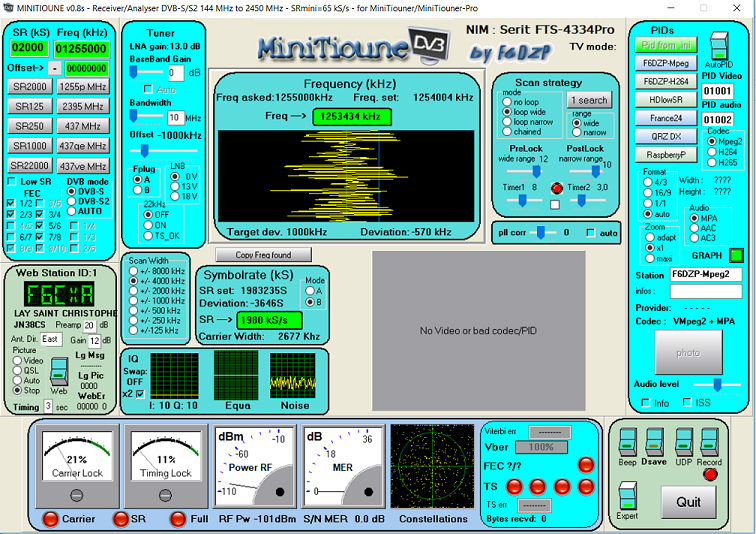
Task: Flip the Web switch in station panel
Action: [x=59, y=371]
